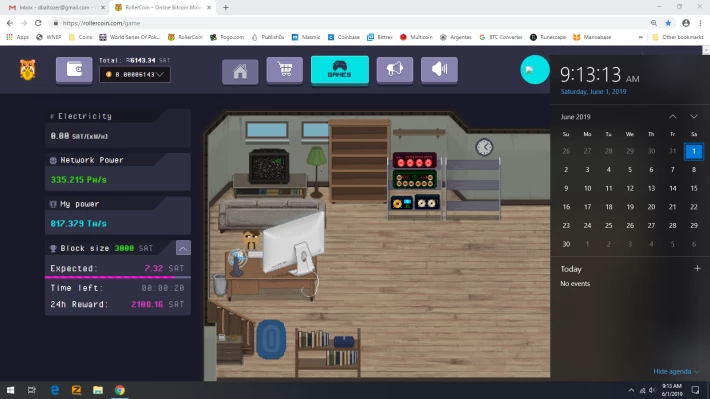Image resolution: width=710 pixels, height=399 pixels.
Task: Open the volume tray icon
Action: 652,390
